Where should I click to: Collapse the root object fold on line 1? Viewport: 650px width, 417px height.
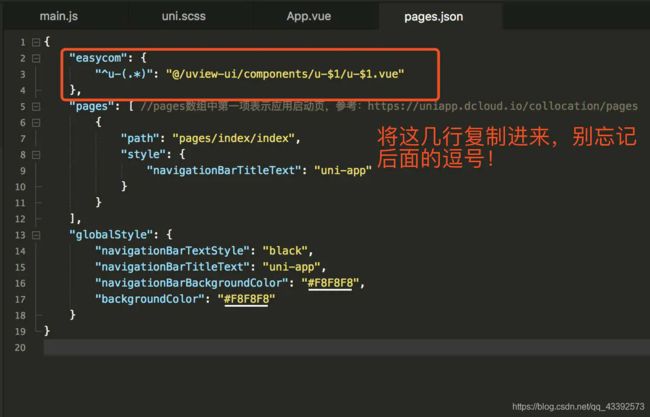point(36,42)
